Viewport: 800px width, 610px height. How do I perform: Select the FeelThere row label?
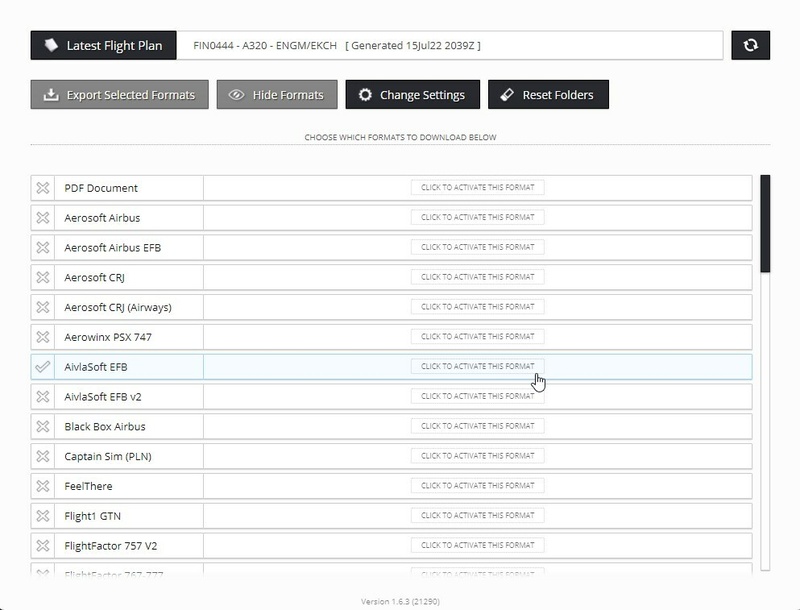tap(88, 486)
